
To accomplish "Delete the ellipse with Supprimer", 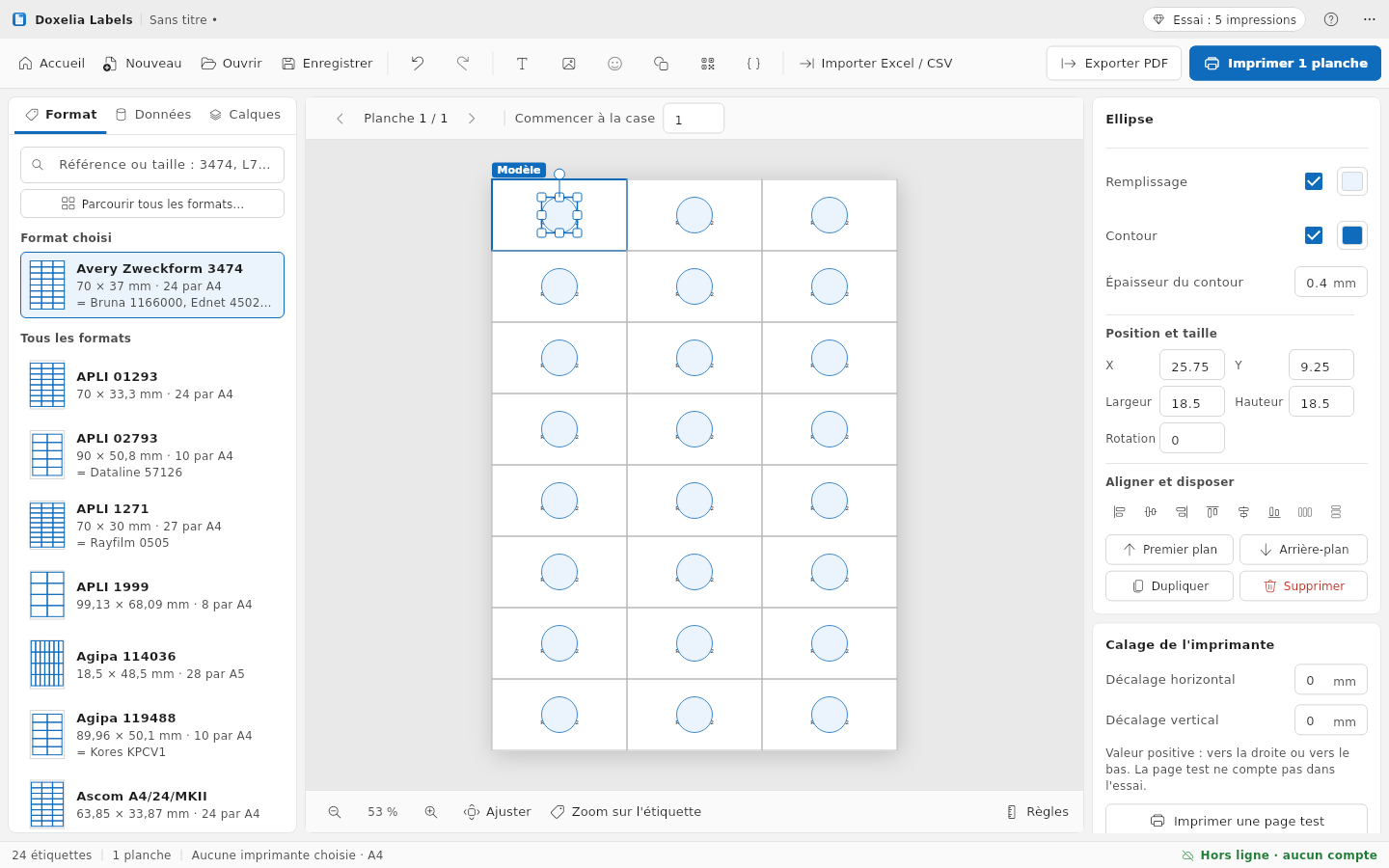I will coord(1303,586).
